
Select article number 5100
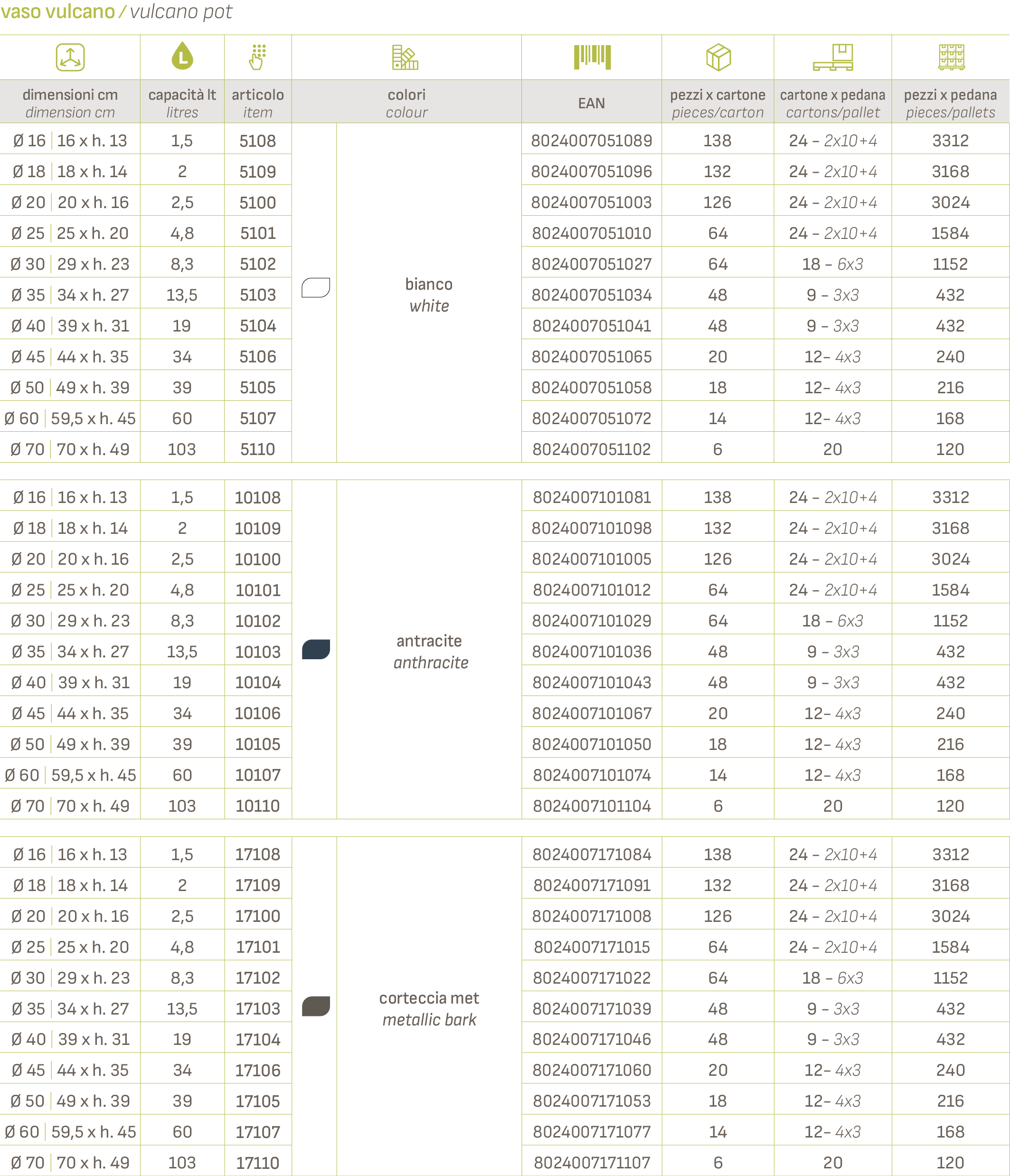click(x=258, y=203)
